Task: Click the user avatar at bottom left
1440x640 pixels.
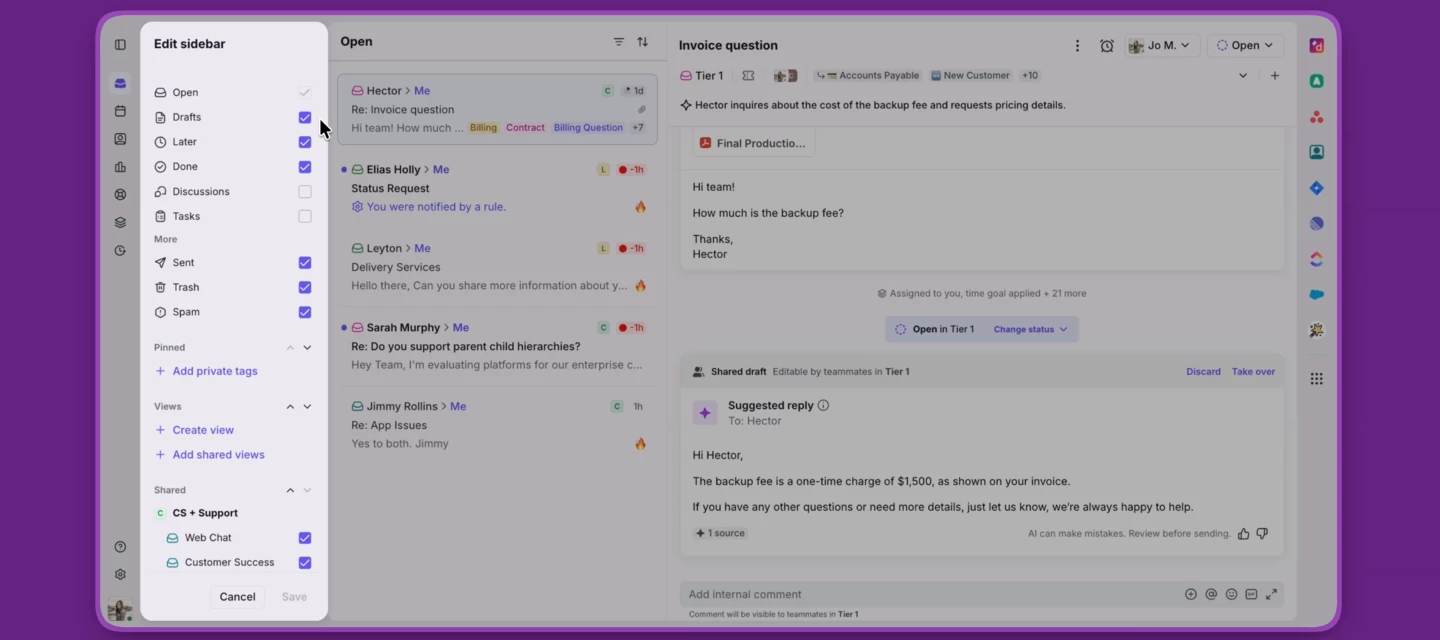Action: tap(120, 609)
